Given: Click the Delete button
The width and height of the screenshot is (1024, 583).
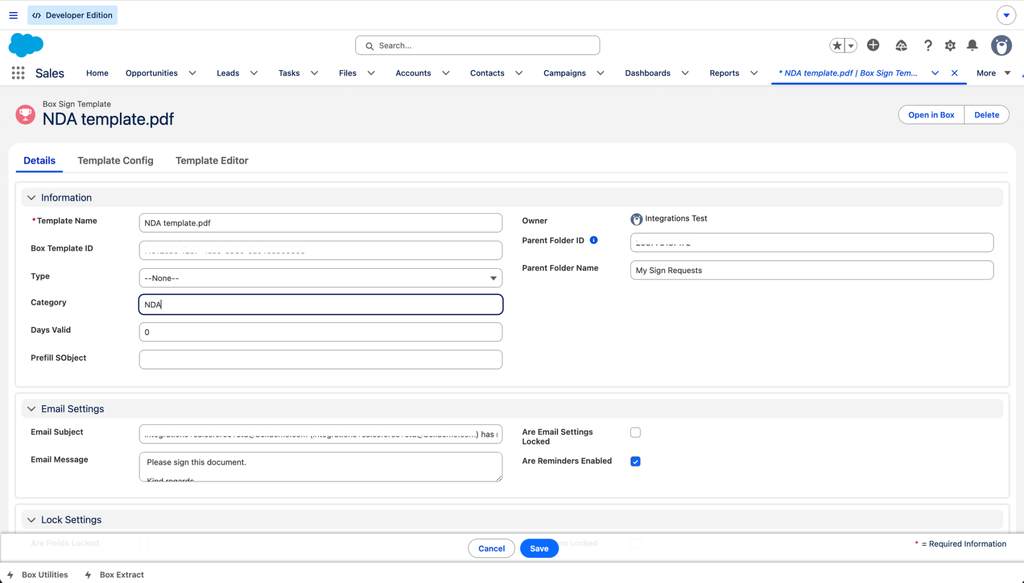Looking at the screenshot, I should coord(987,115).
